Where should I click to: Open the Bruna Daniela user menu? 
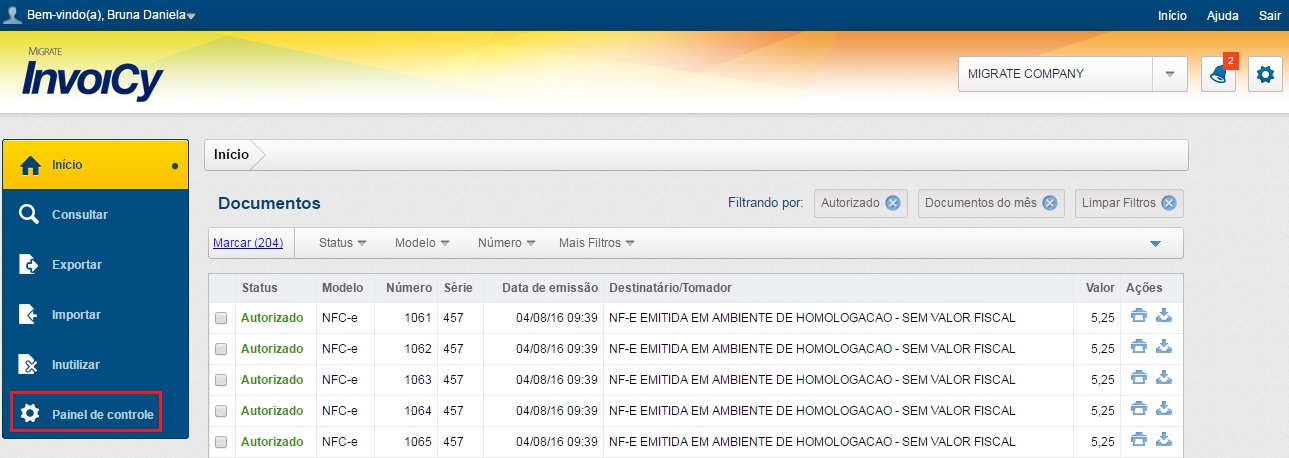pos(110,15)
